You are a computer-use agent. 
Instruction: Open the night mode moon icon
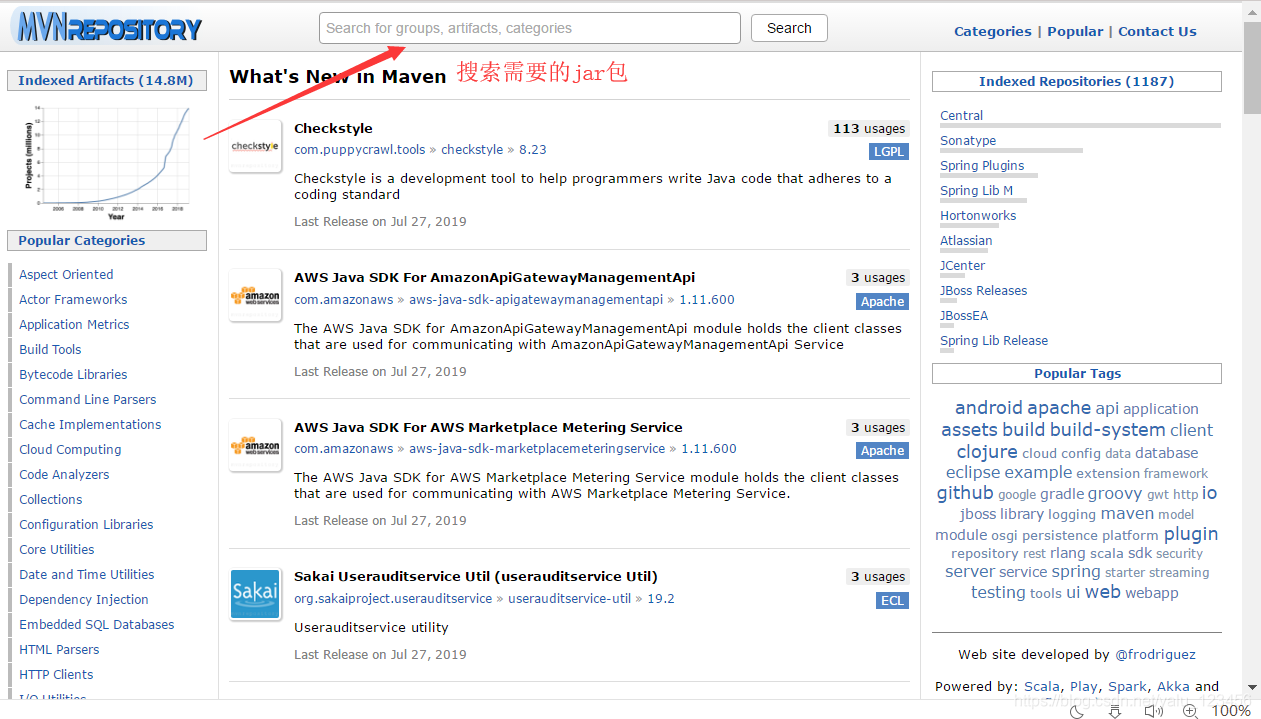point(1077,710)
